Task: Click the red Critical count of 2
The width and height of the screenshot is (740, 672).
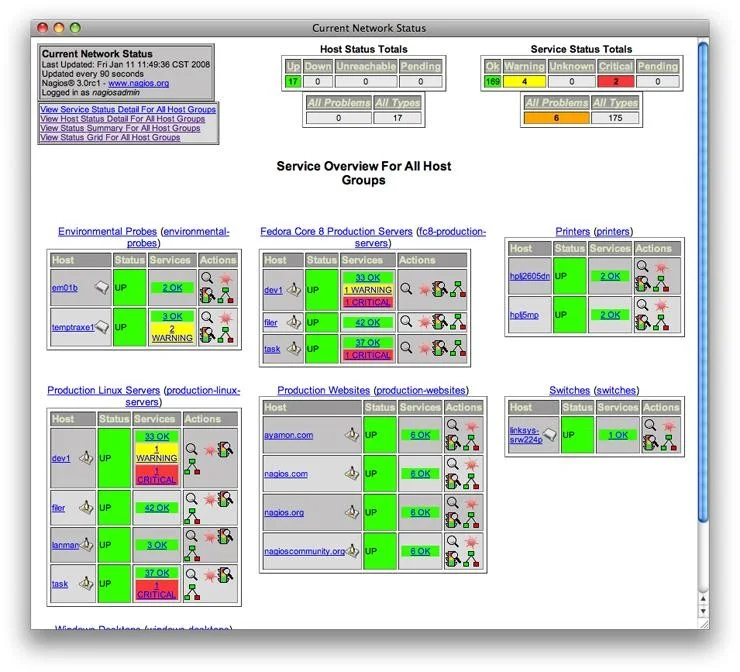Action: point(615,81)
